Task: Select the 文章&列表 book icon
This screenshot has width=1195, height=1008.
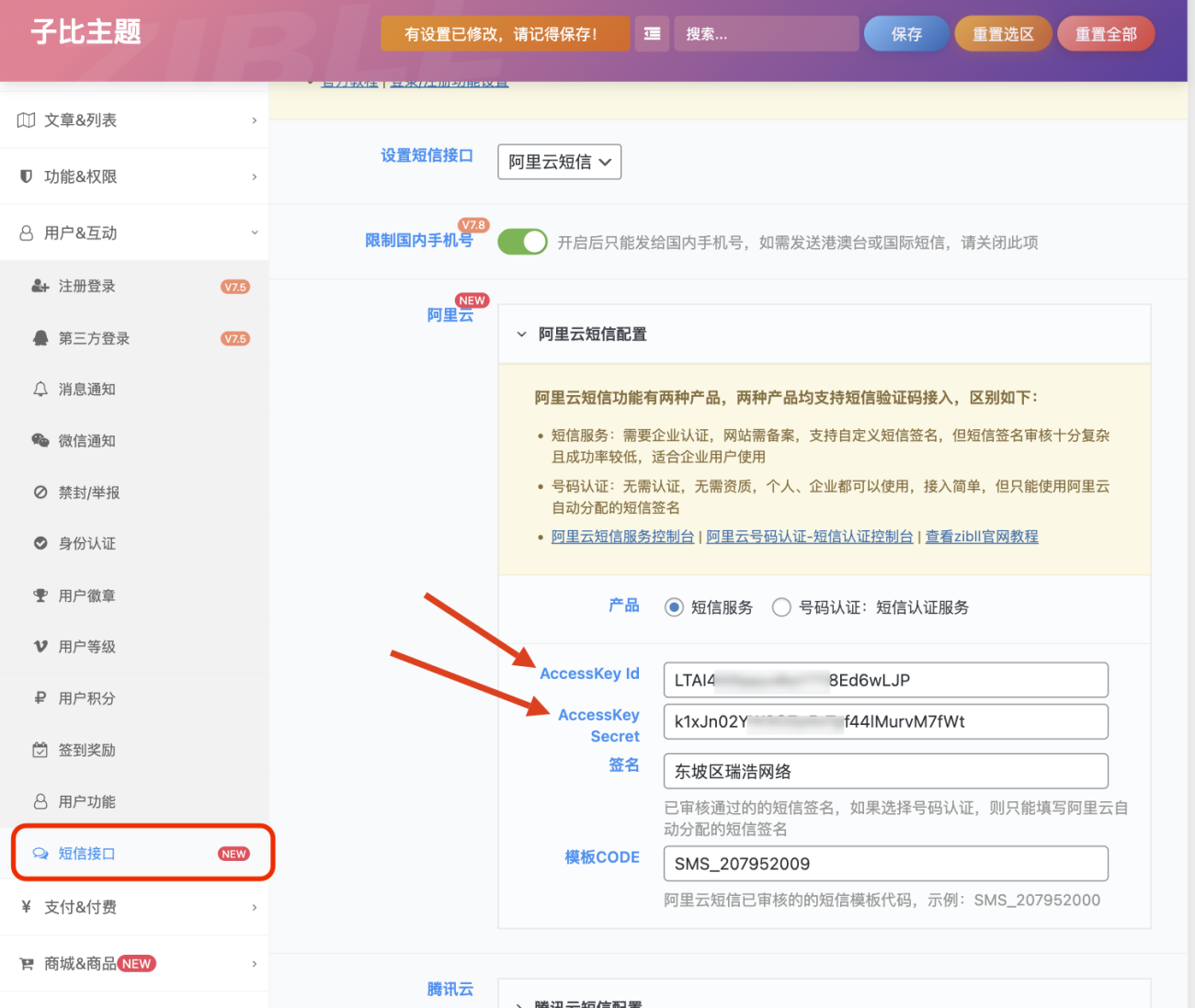Action: coord(25,119)
